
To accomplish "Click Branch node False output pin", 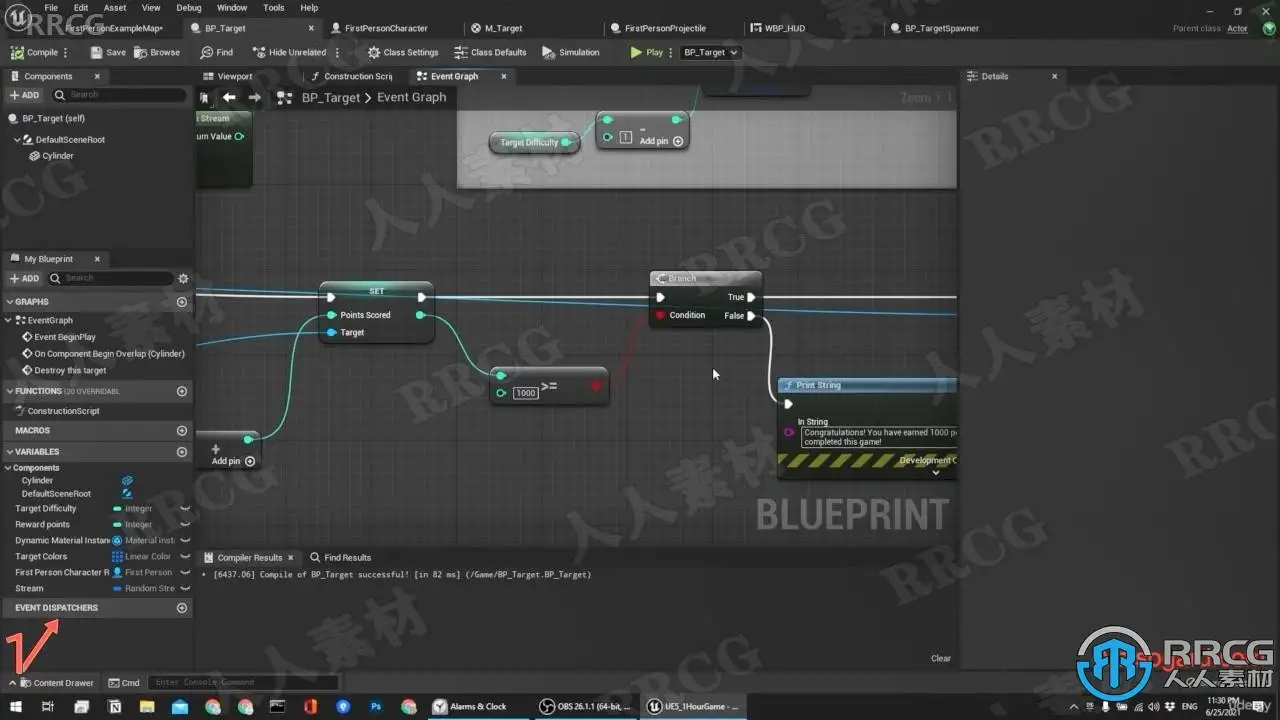I will click(751, 316).
